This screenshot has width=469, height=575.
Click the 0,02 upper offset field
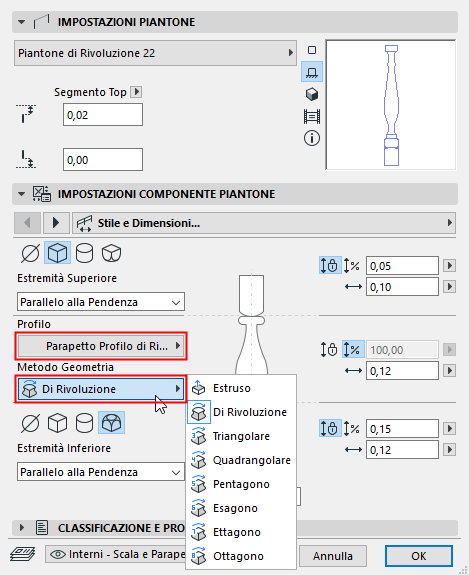pos(103,115)
